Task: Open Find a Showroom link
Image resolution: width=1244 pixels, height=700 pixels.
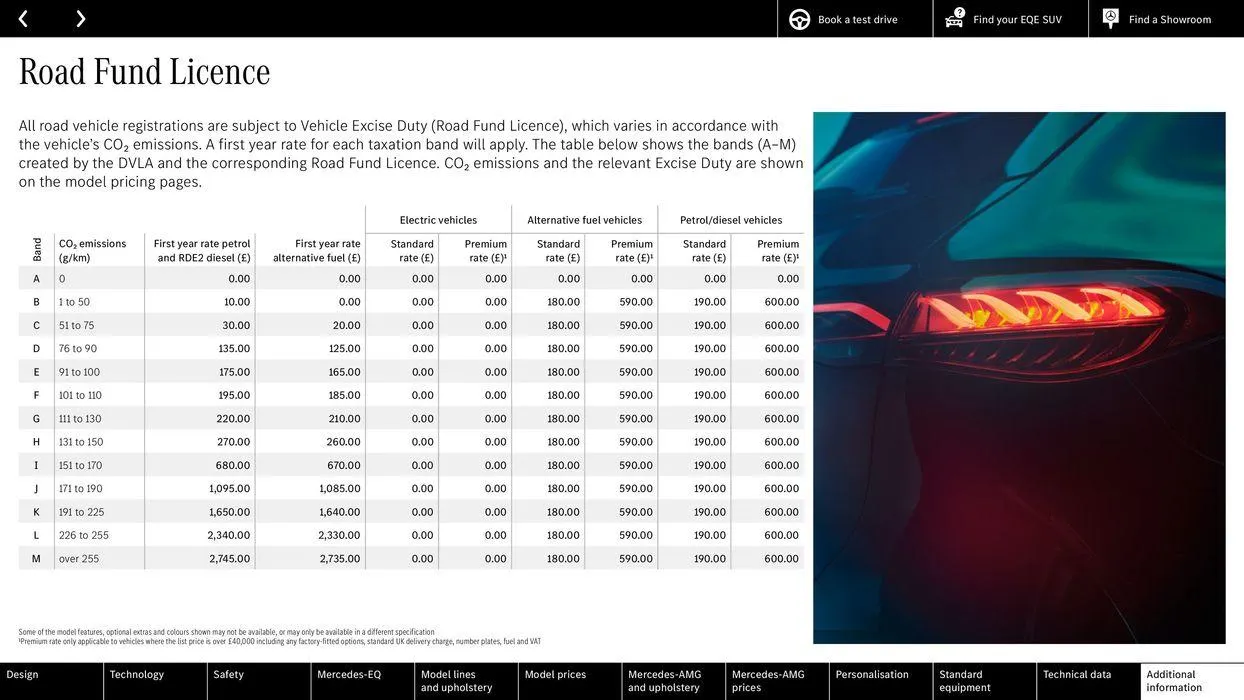Action: click(1170, 20)
